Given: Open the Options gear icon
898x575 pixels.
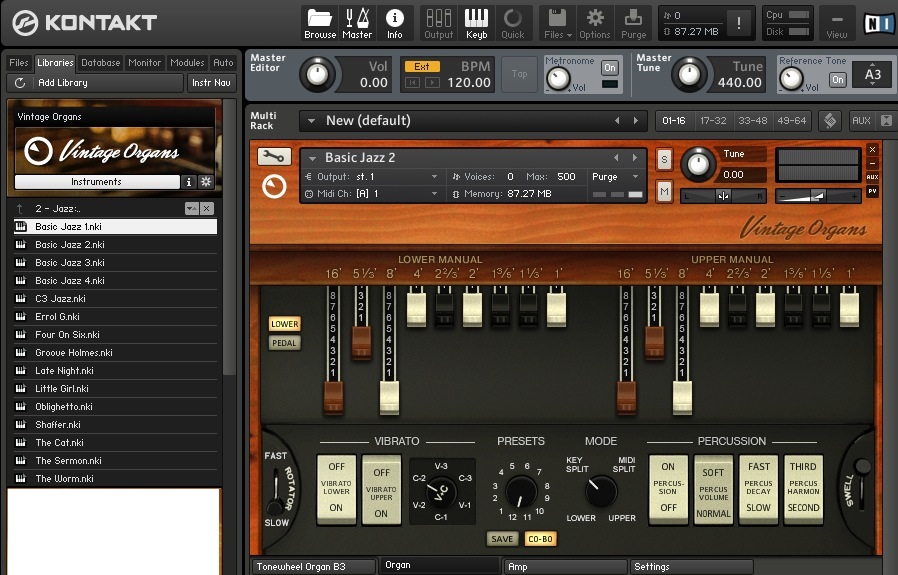Looking at the screenshot, I should pos(594,23).
